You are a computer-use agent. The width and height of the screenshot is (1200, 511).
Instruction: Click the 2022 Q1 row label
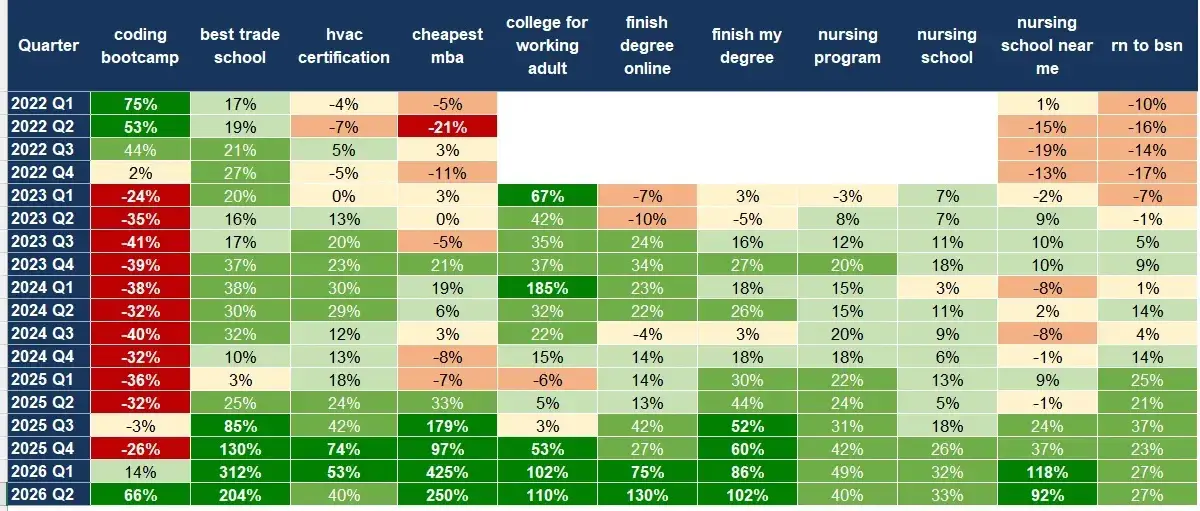point(48,104)
